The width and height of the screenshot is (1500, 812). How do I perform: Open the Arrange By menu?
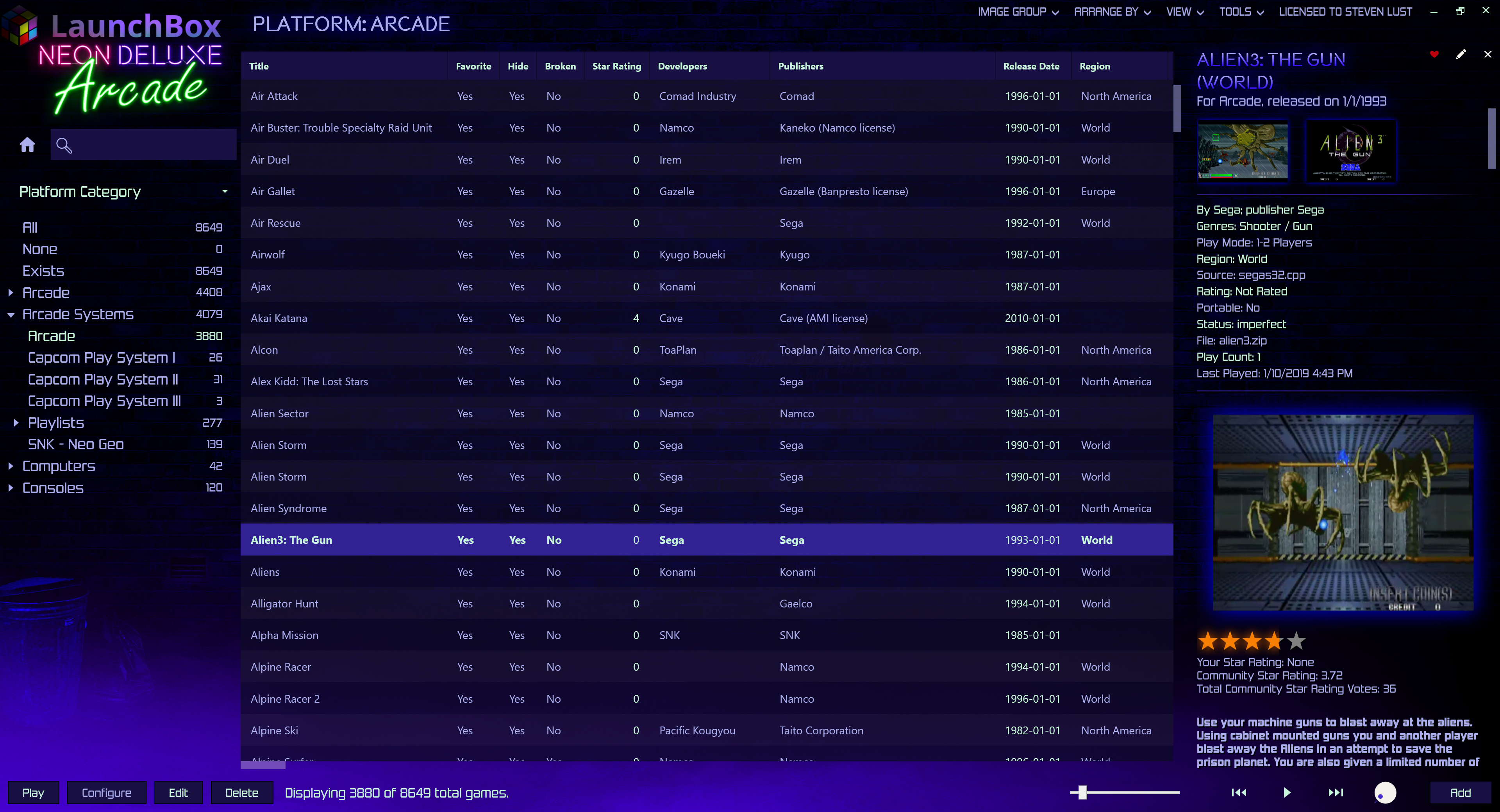pyautogui.click(x=1112, y=12)
